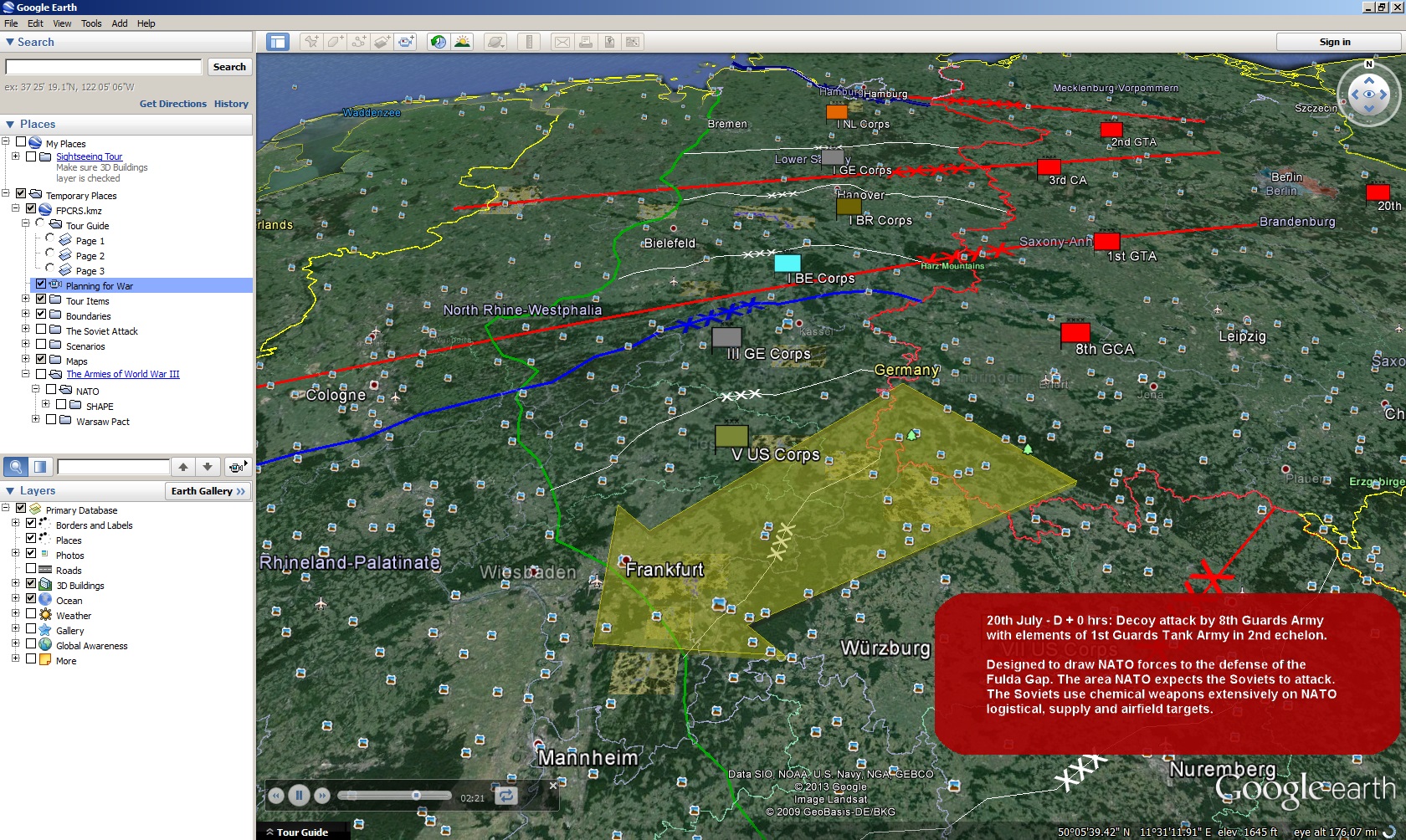Toggle the sidebar panel button
The image size is (1406, 840).
278,42
